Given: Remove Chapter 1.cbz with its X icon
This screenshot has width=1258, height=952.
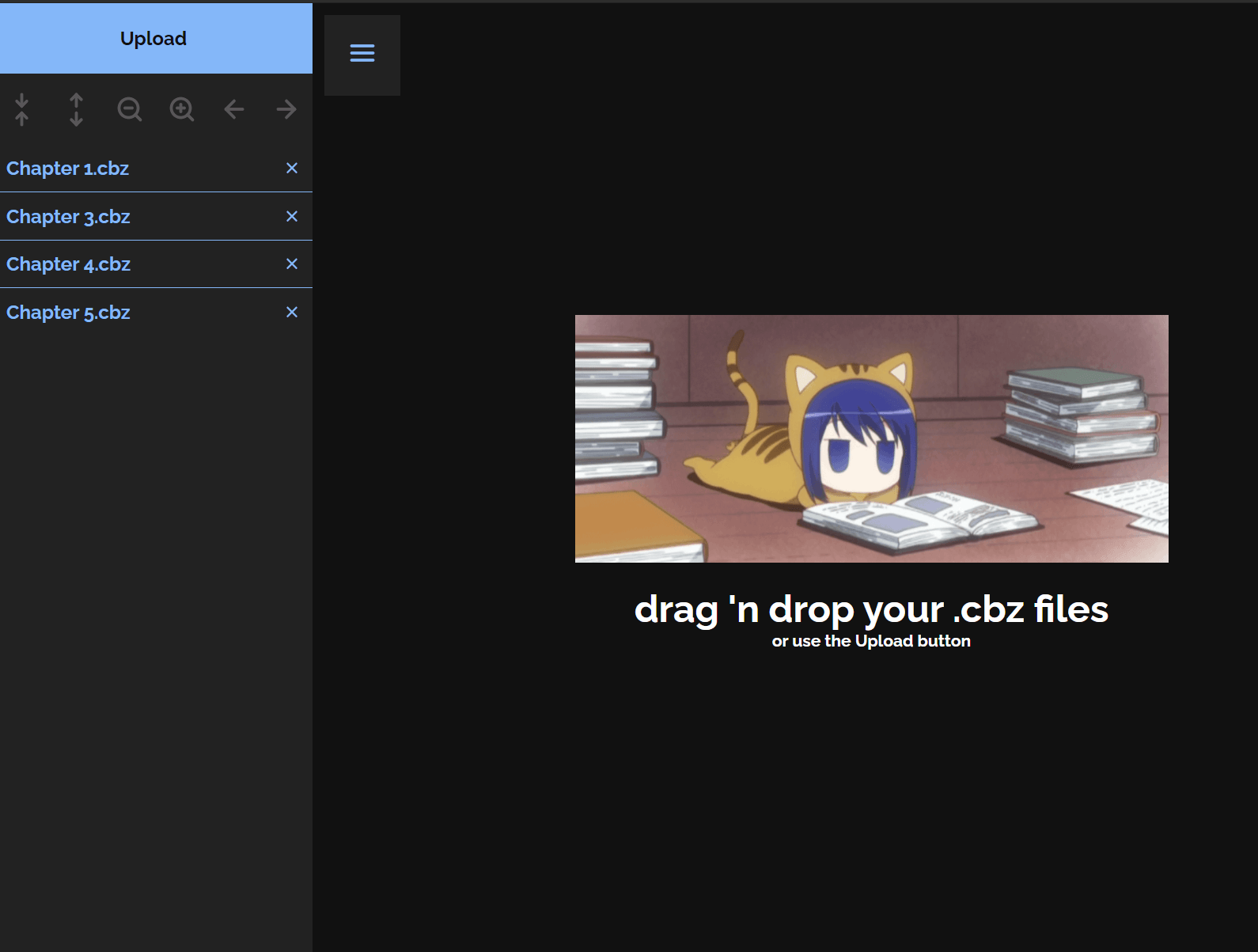Looking at the screenshot, I should pos(292,168).
